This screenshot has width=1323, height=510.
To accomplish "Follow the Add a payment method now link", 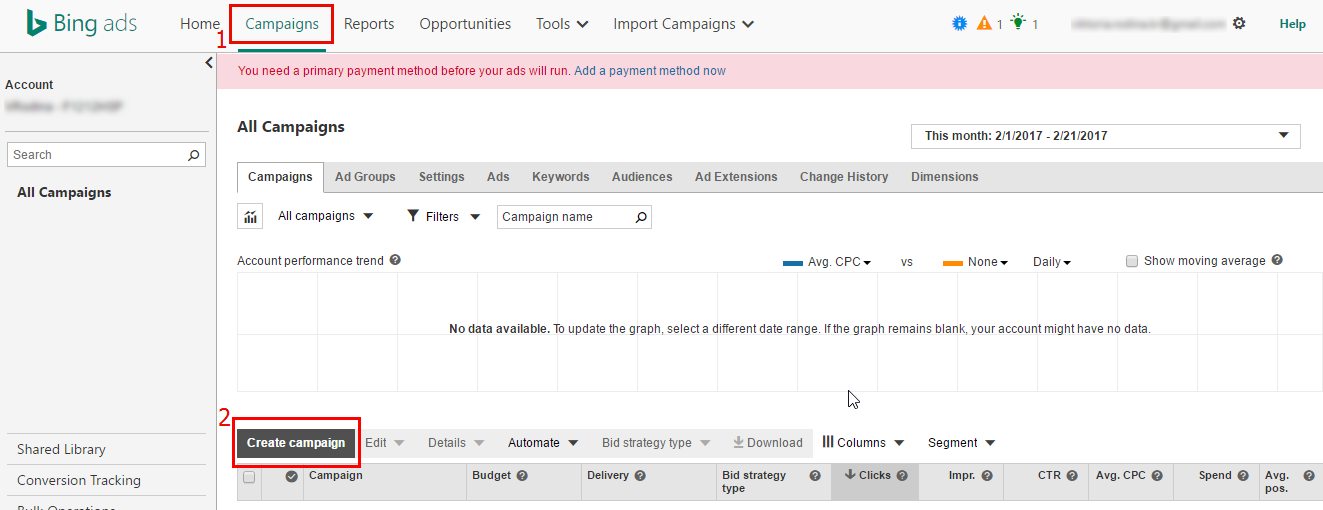I will tap(650, 71).
